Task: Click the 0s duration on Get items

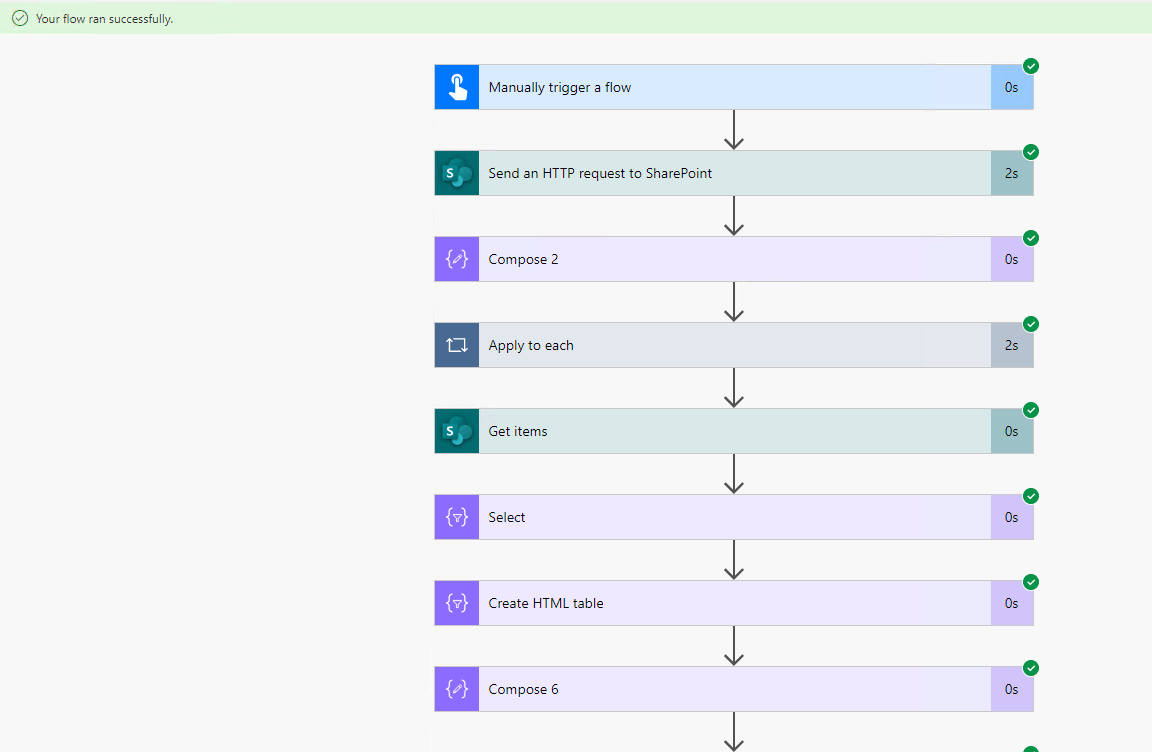Action: coord(1012,431)
